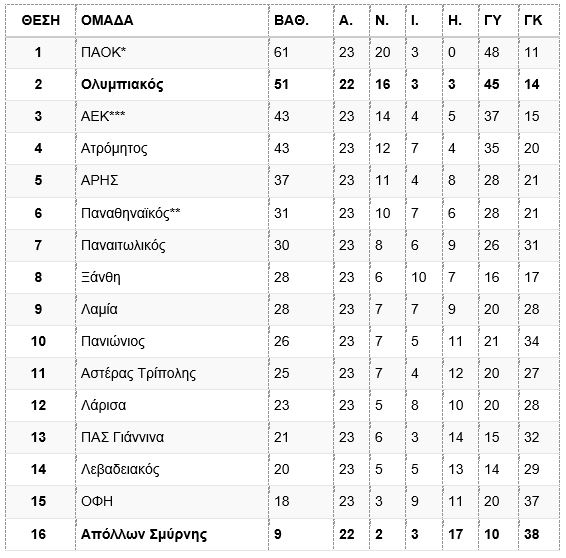566x558 pixels.
Task: Click the ΘΕΣΗ position column header
Action: point(40,21)
